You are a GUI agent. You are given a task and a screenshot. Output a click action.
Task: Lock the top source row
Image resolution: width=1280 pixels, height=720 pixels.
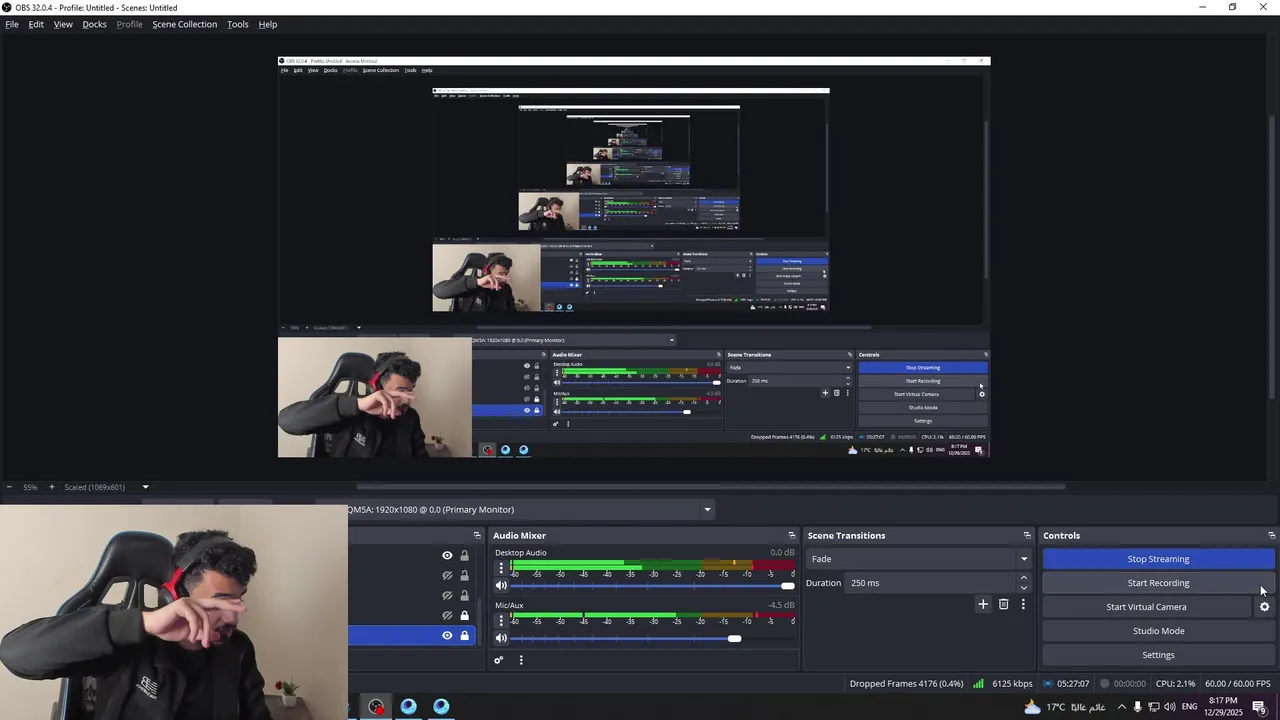(464, 556)
